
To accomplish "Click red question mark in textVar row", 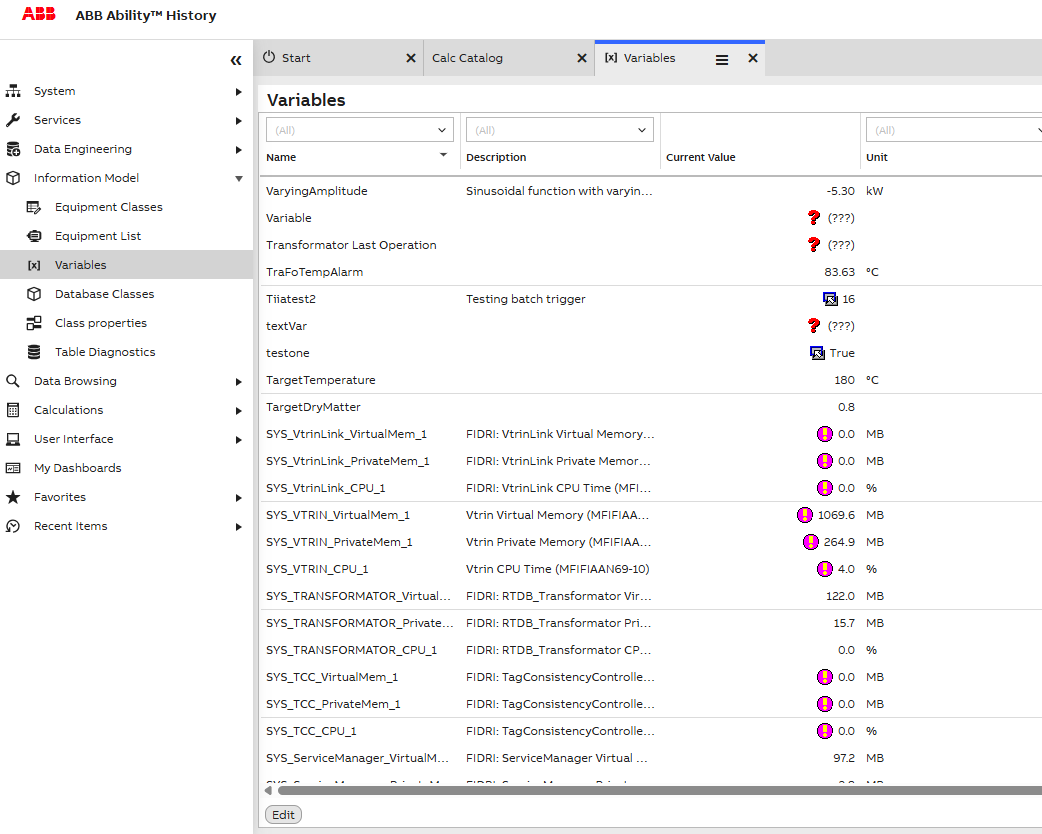I will pos(813,326).
